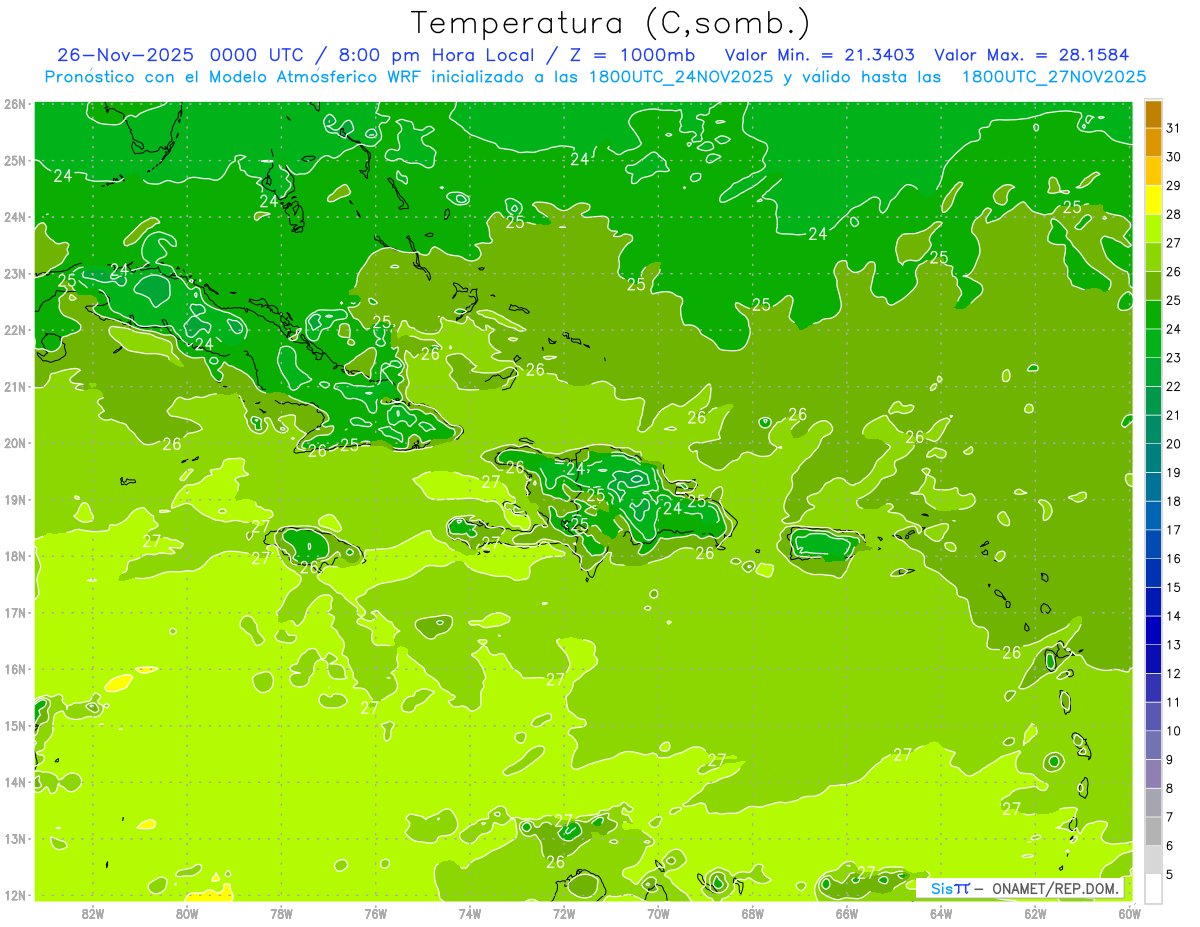Select the 68W longitude axis label
Viewport: 1200px width, 927px height.
click(x=753, y=913)
